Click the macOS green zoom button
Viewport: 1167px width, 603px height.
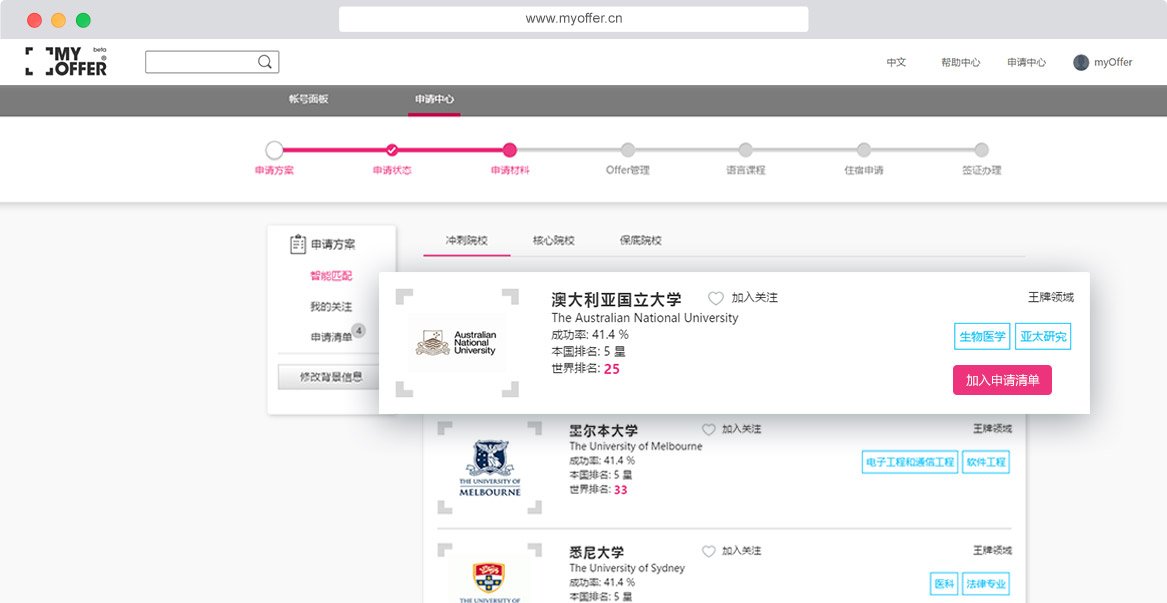[x=83, y=20]
